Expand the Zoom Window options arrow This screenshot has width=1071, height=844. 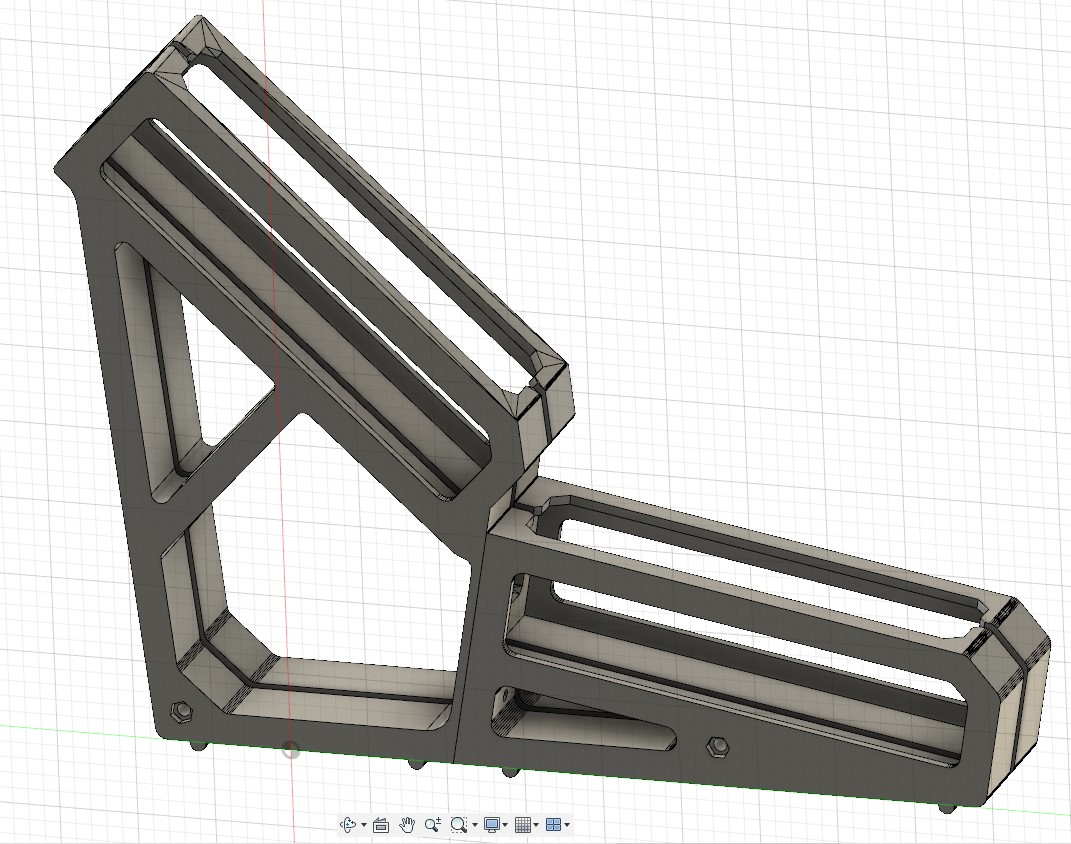(474, 826)
